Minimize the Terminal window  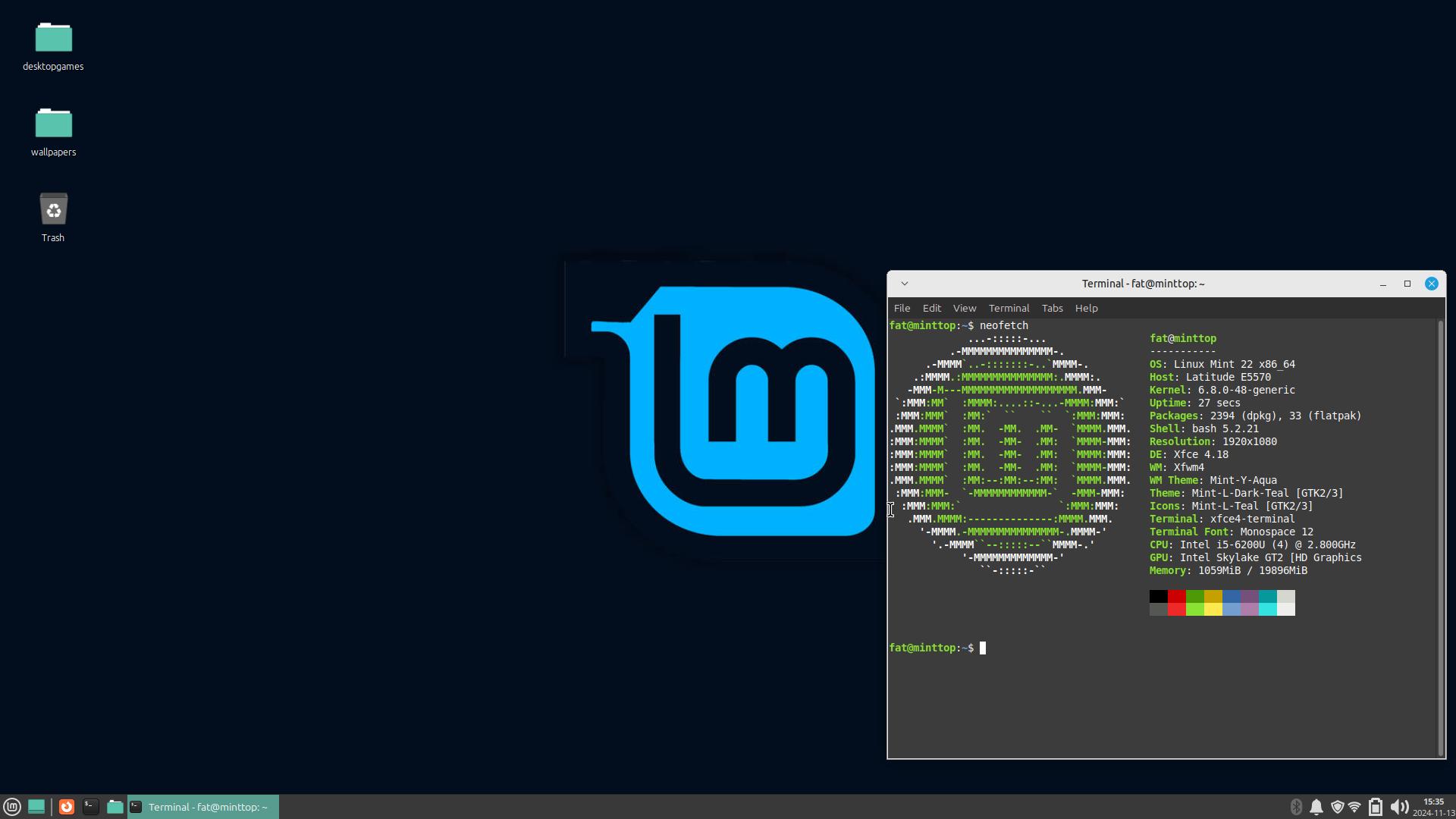1383,284
